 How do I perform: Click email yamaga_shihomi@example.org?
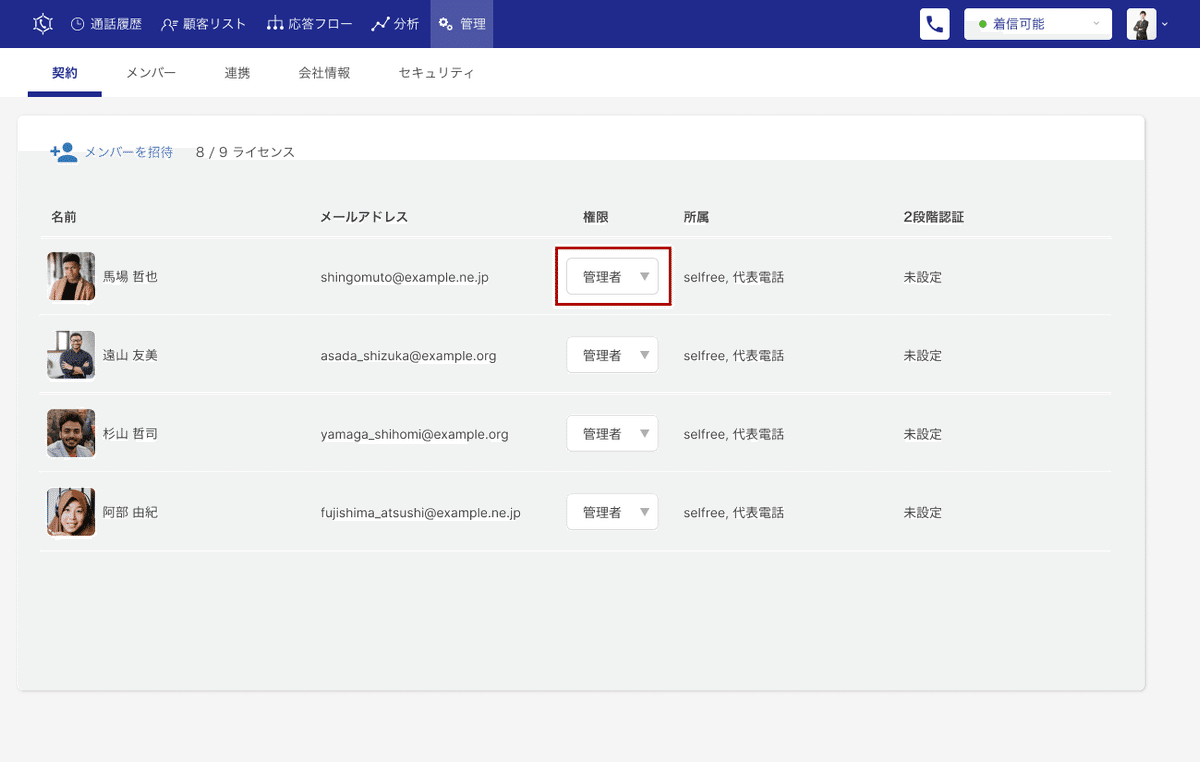(x=414, y=434)
